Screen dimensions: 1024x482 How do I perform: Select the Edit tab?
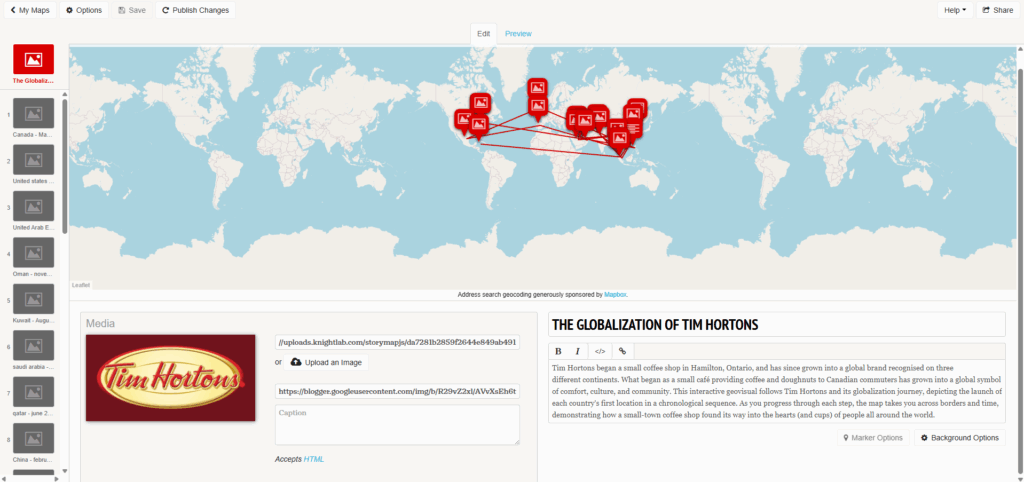coord(483,34)
